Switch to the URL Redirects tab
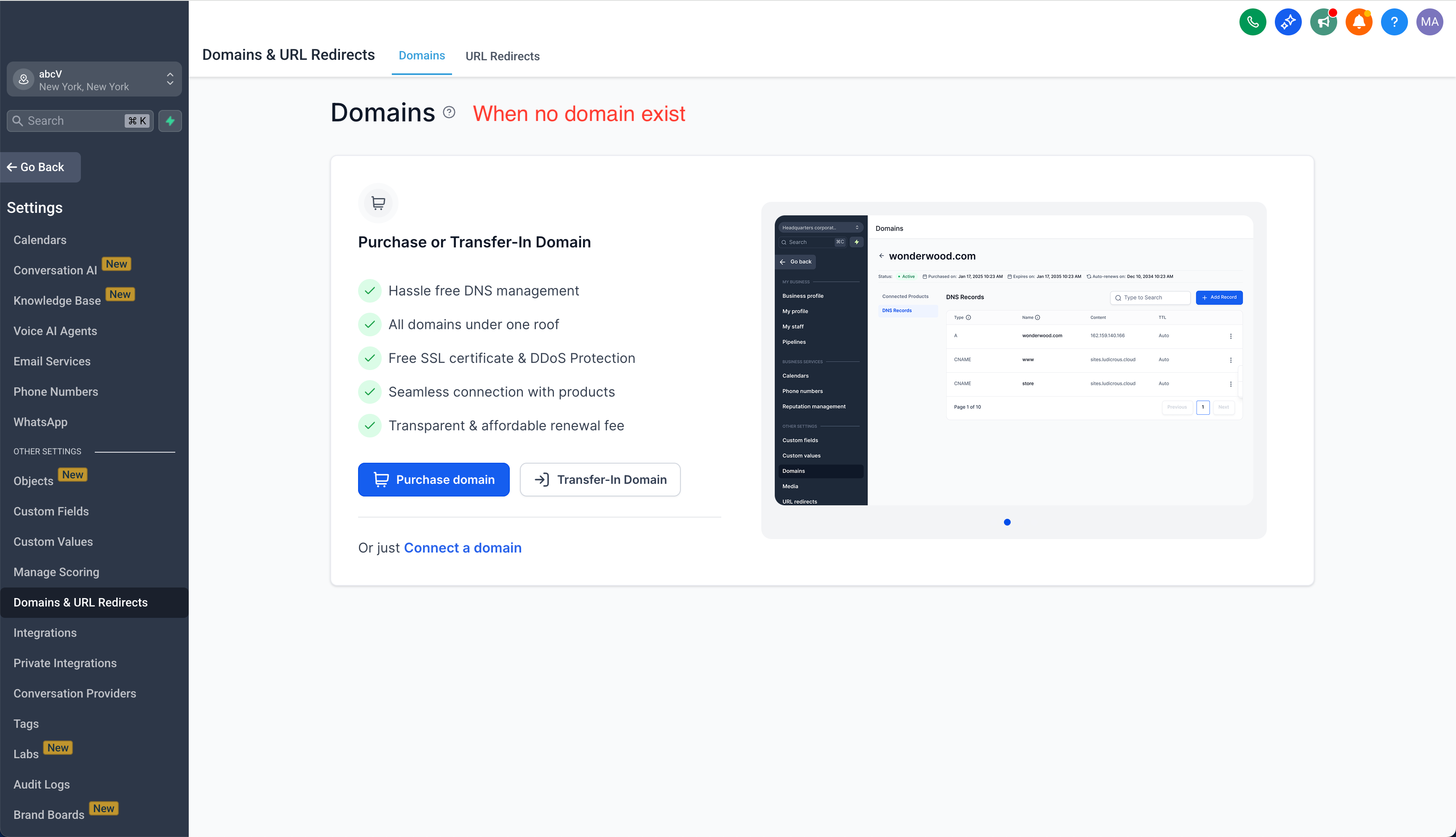 502,56
